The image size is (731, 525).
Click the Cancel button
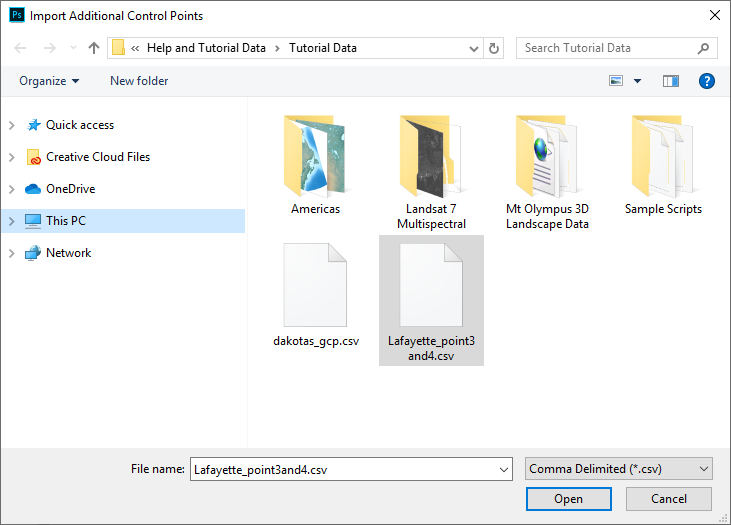669,499
